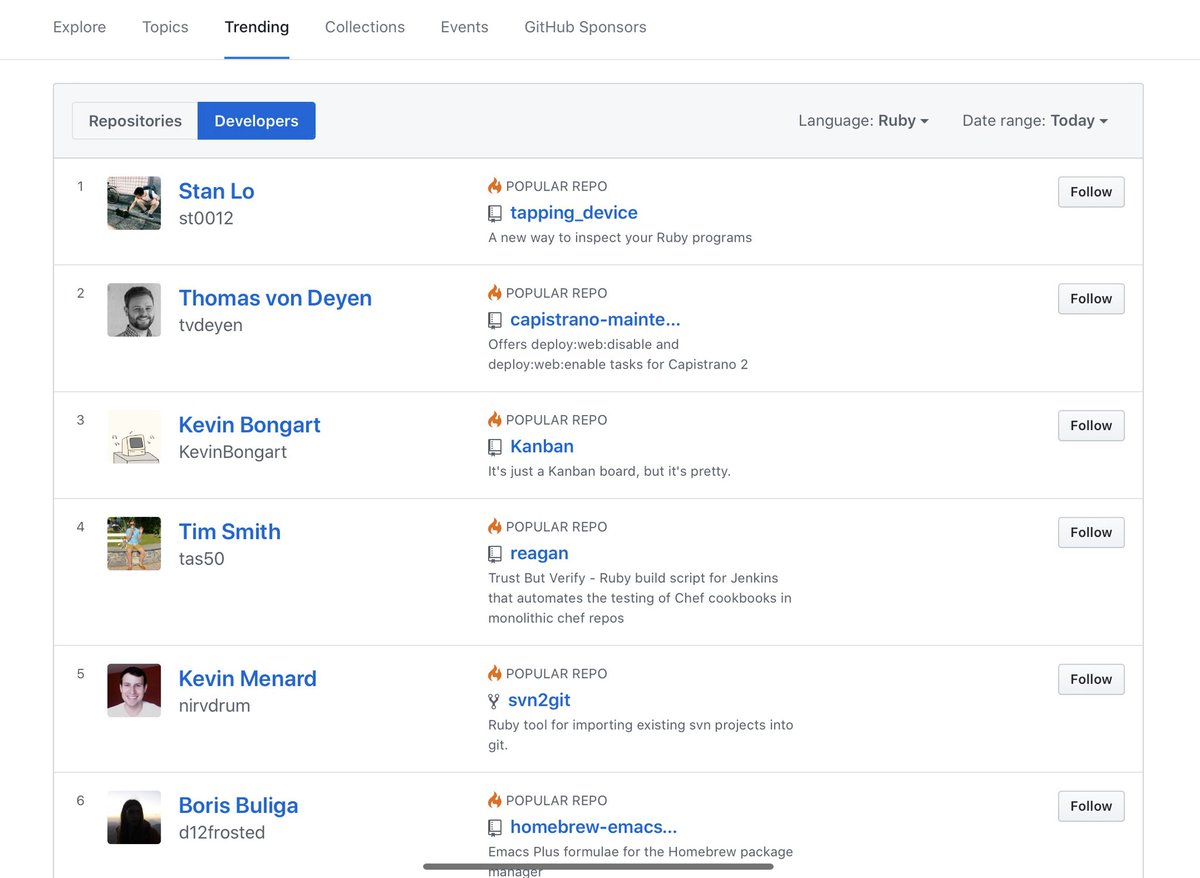The height and width of the screenshot is (878, 1200).
Task: Open the homebrew-emacs... repository link
Action: pos(594,828)
